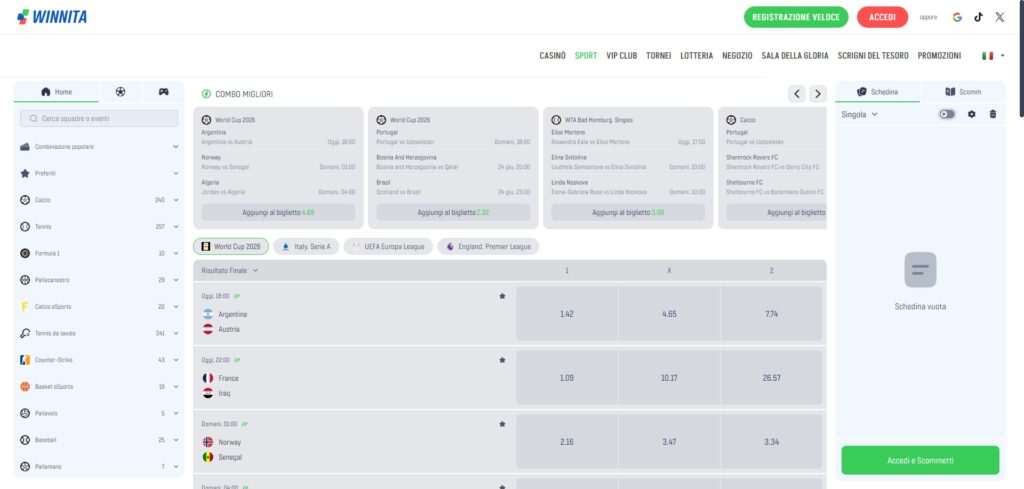Select the England Premier League chip
This screenshot has height=489, width=1024.
pos(488,247)
